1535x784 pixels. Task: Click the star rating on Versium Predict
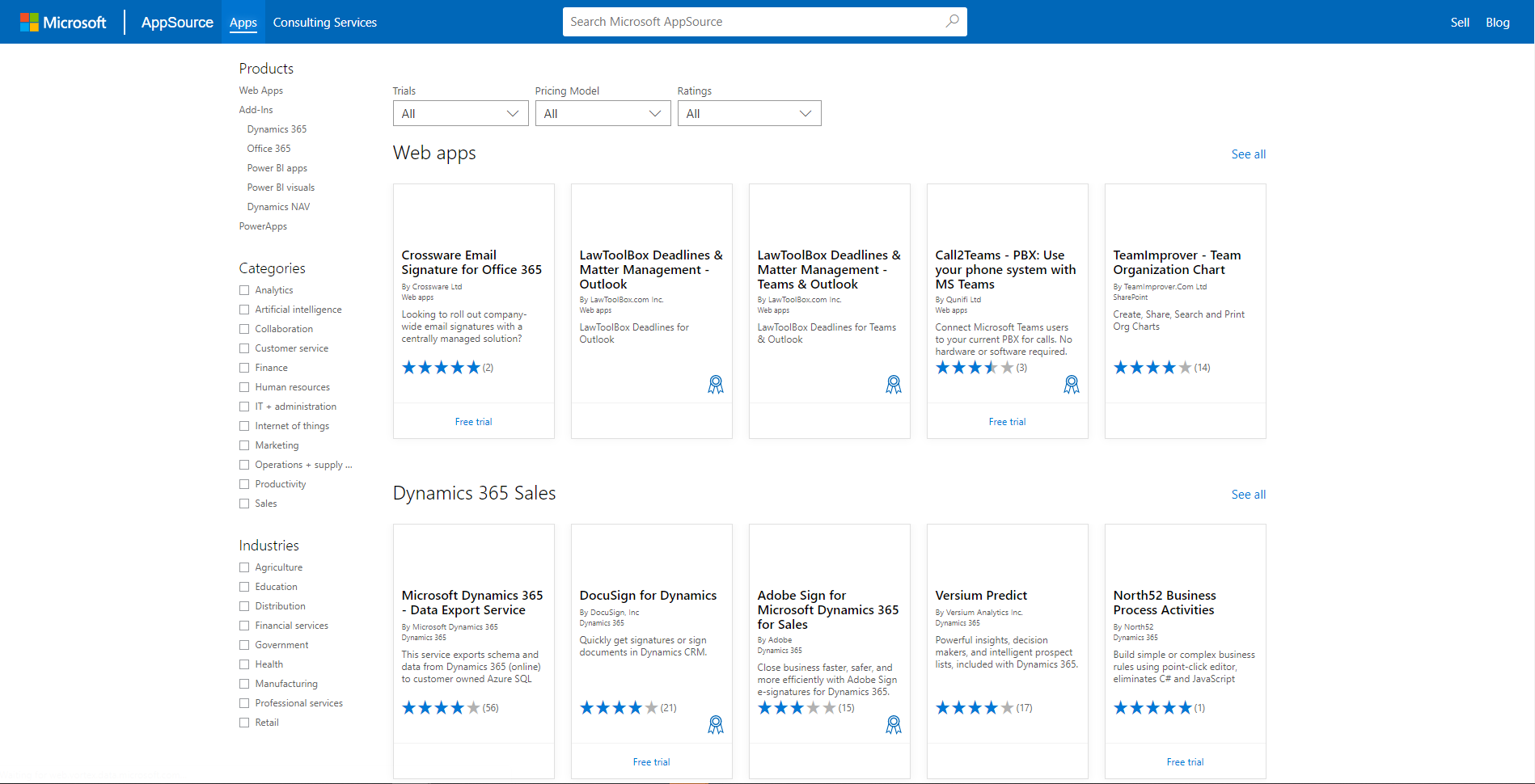975,708
